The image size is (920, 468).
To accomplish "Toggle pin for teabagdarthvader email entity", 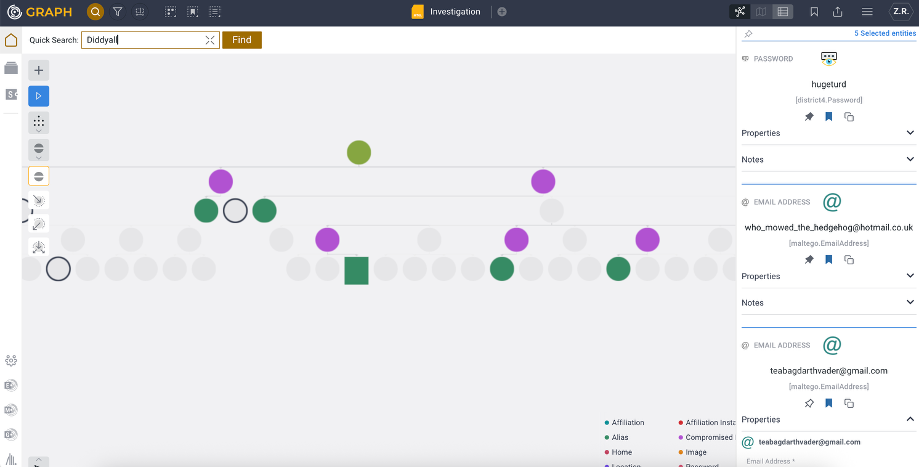I will click(809, 403).
